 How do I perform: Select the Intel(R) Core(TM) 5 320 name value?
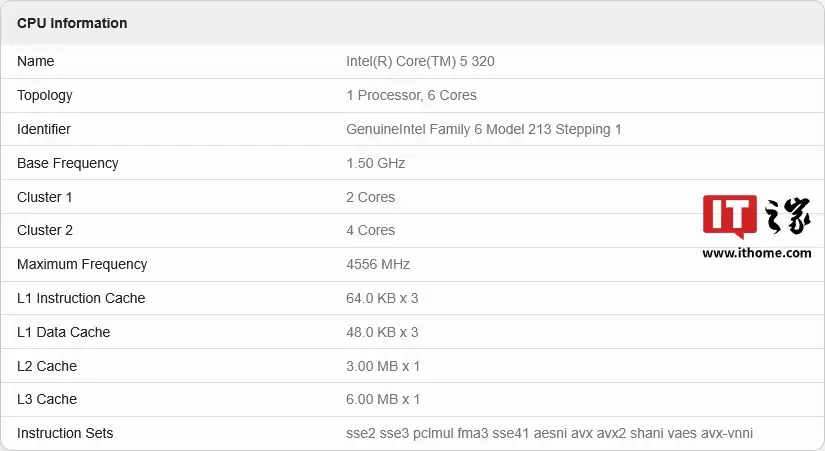pos(420,61)
